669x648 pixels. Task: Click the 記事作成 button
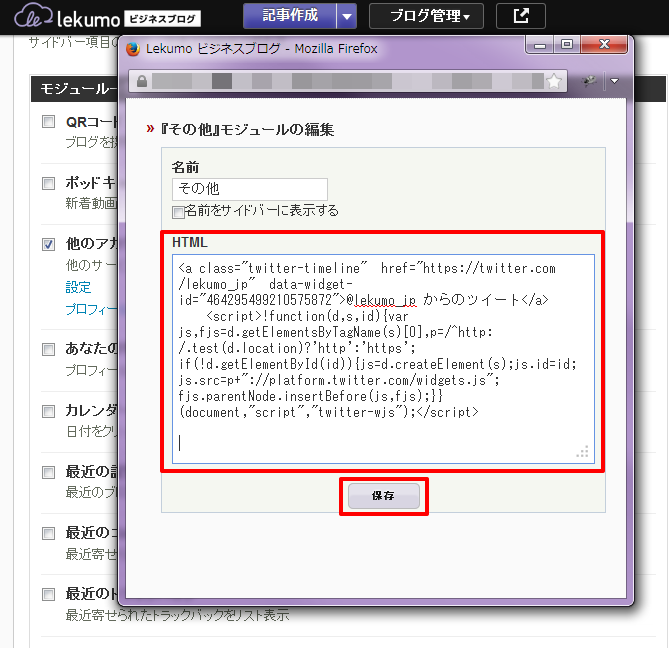tap(290, 16)
